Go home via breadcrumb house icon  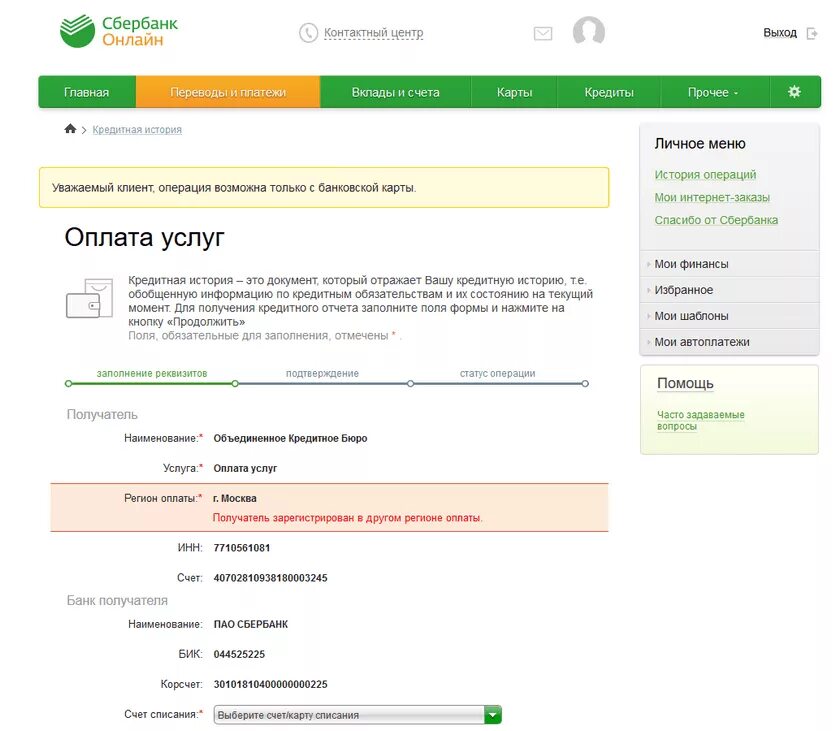click(70, 129)
